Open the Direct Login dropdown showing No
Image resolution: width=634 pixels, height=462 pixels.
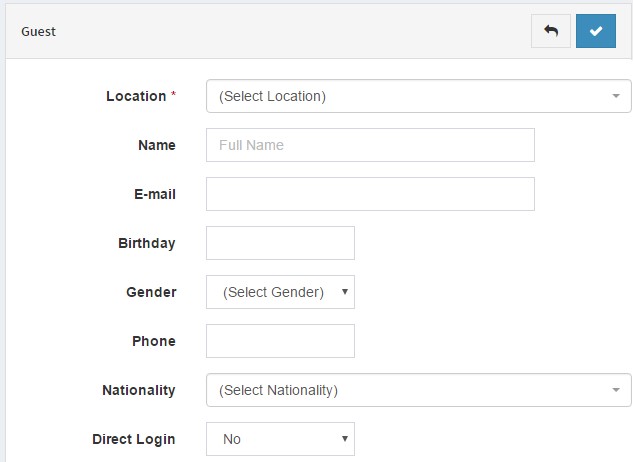pyautogui.click(x=280, y=439)
